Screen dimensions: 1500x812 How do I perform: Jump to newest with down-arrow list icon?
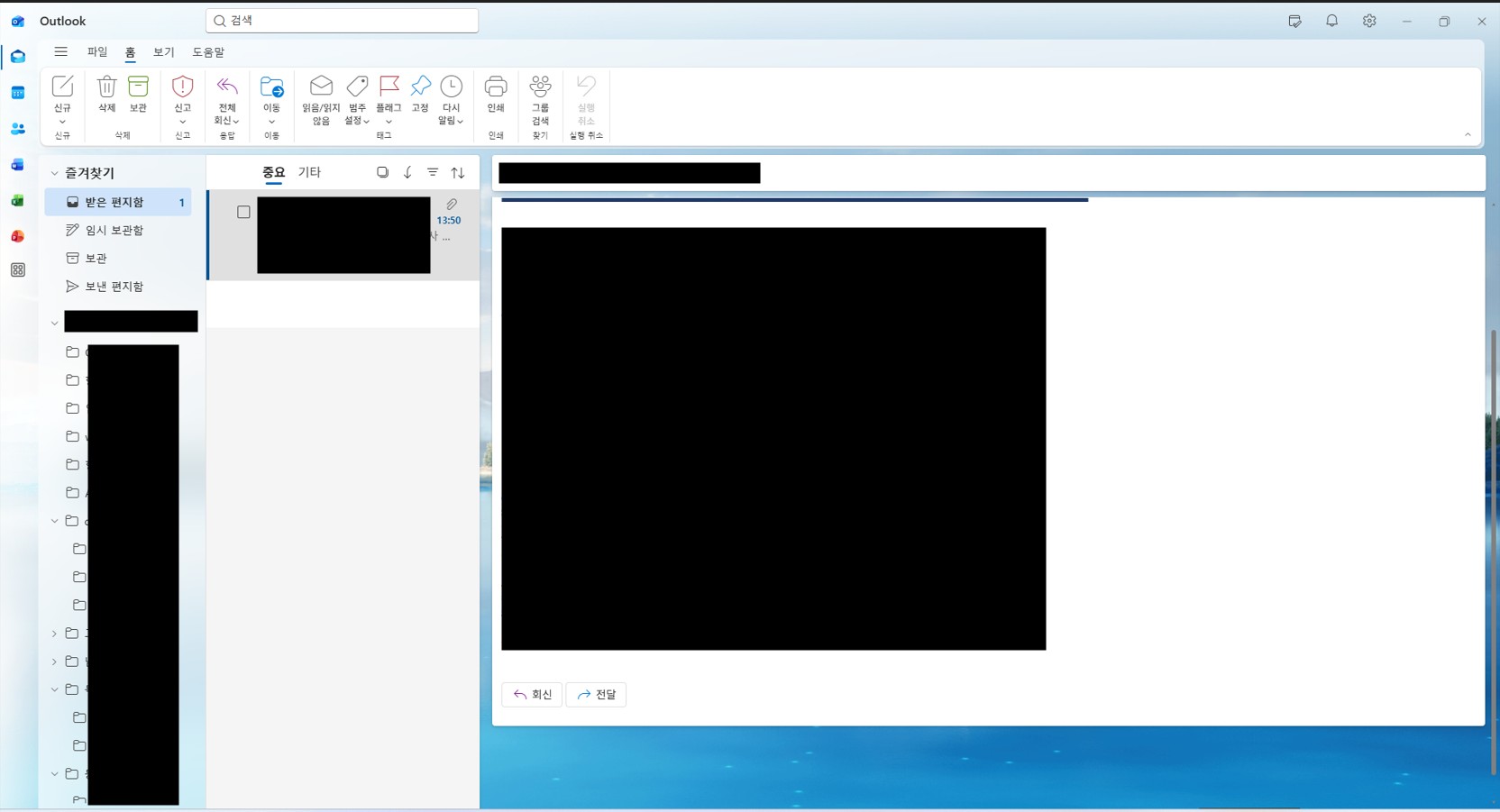(407, 172)
